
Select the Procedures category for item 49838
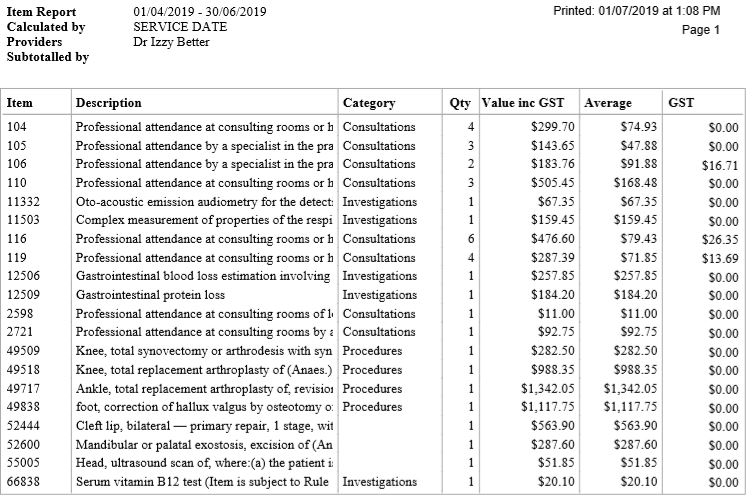(x=372, y=407)
